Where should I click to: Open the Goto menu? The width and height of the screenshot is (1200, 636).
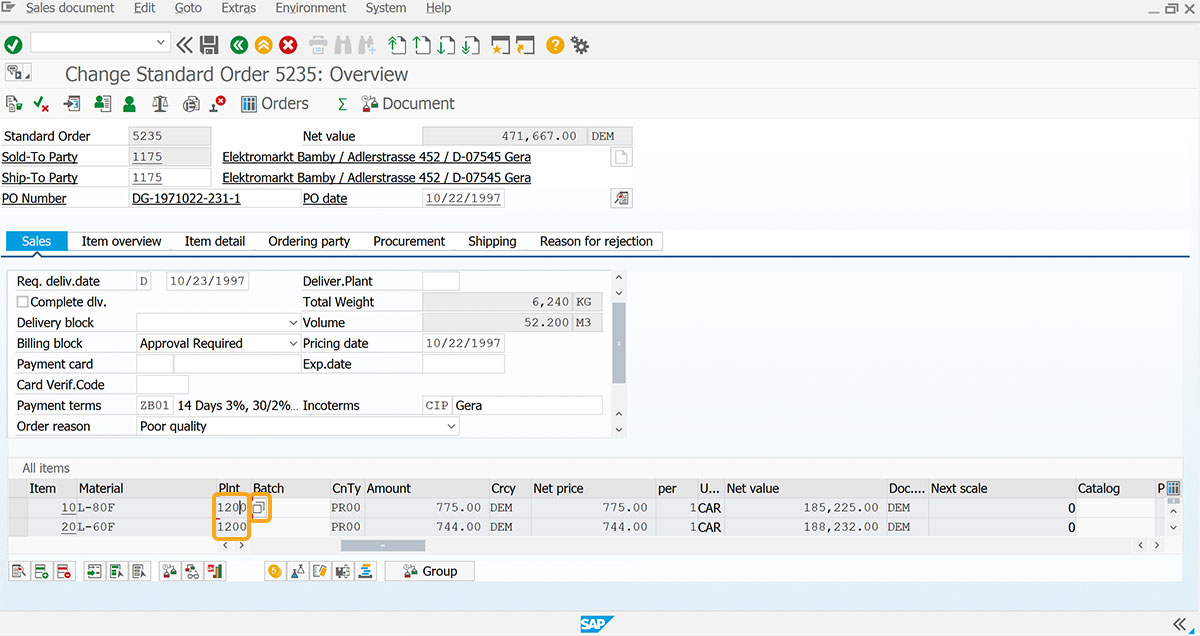(x=188, y=8)
